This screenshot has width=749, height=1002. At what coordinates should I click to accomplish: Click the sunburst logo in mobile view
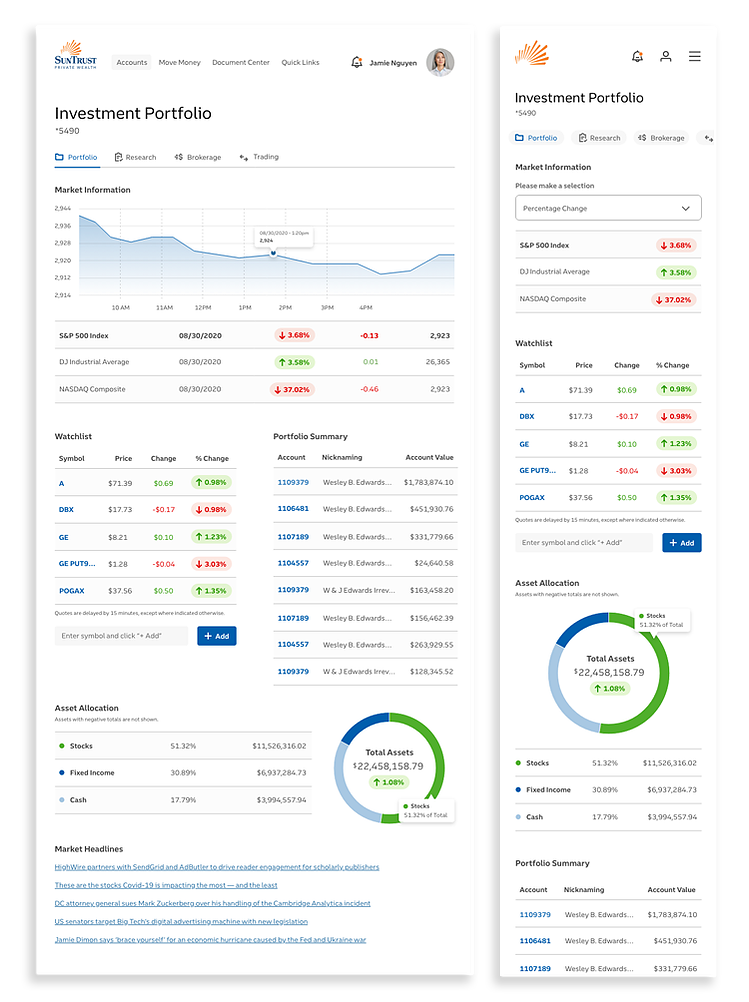(x=532, y=54)
